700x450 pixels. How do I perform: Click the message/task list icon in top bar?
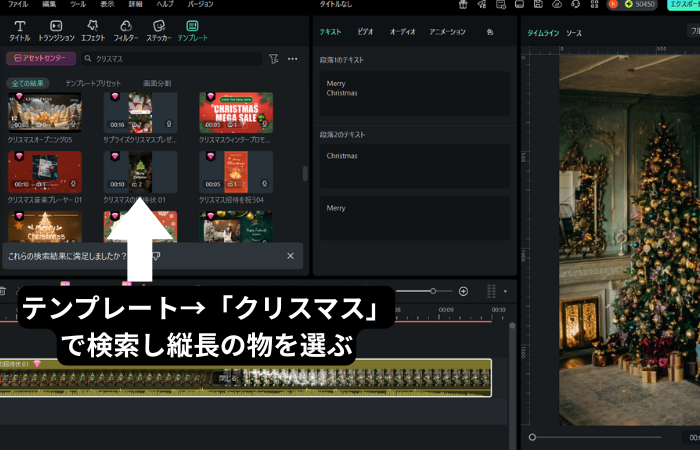coord(500,4)
